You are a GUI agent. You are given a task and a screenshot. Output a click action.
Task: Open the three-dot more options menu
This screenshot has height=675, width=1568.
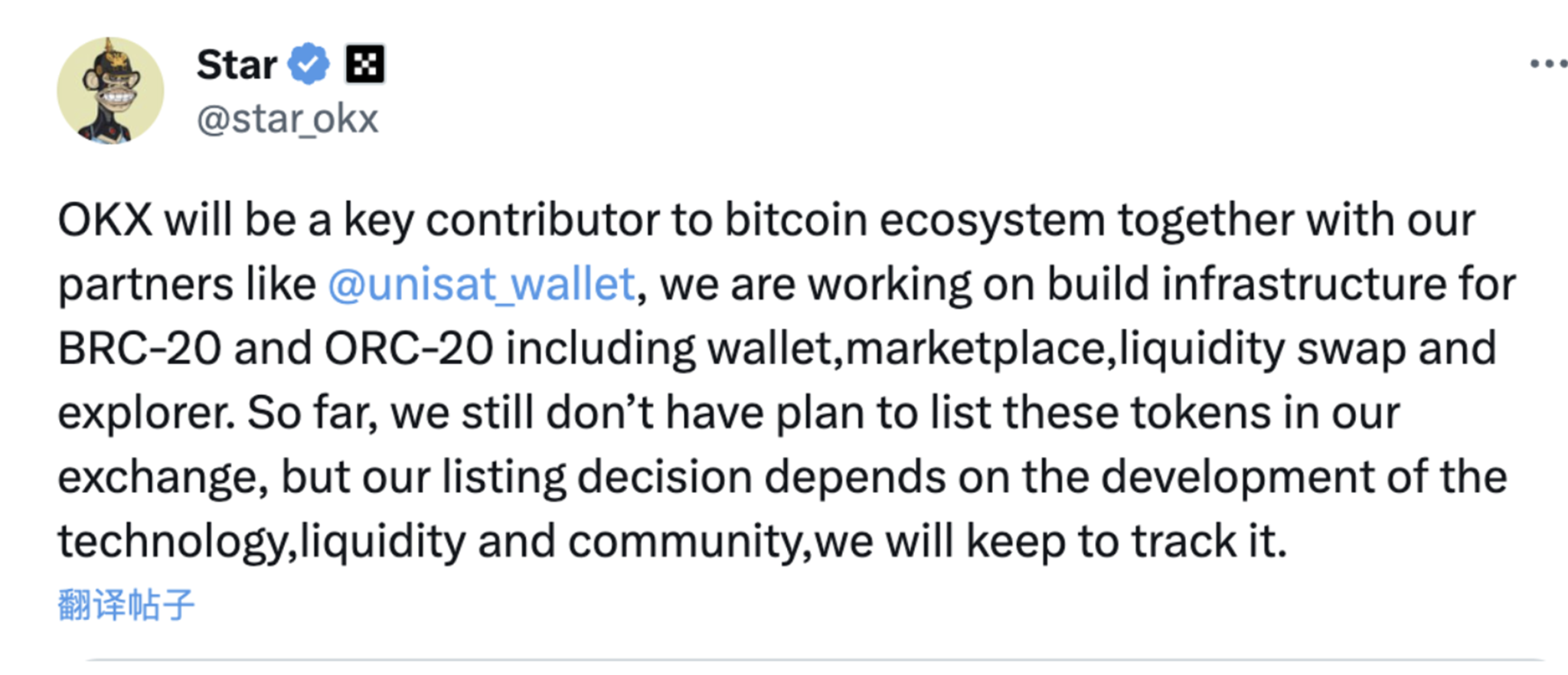pos(1547,64)
